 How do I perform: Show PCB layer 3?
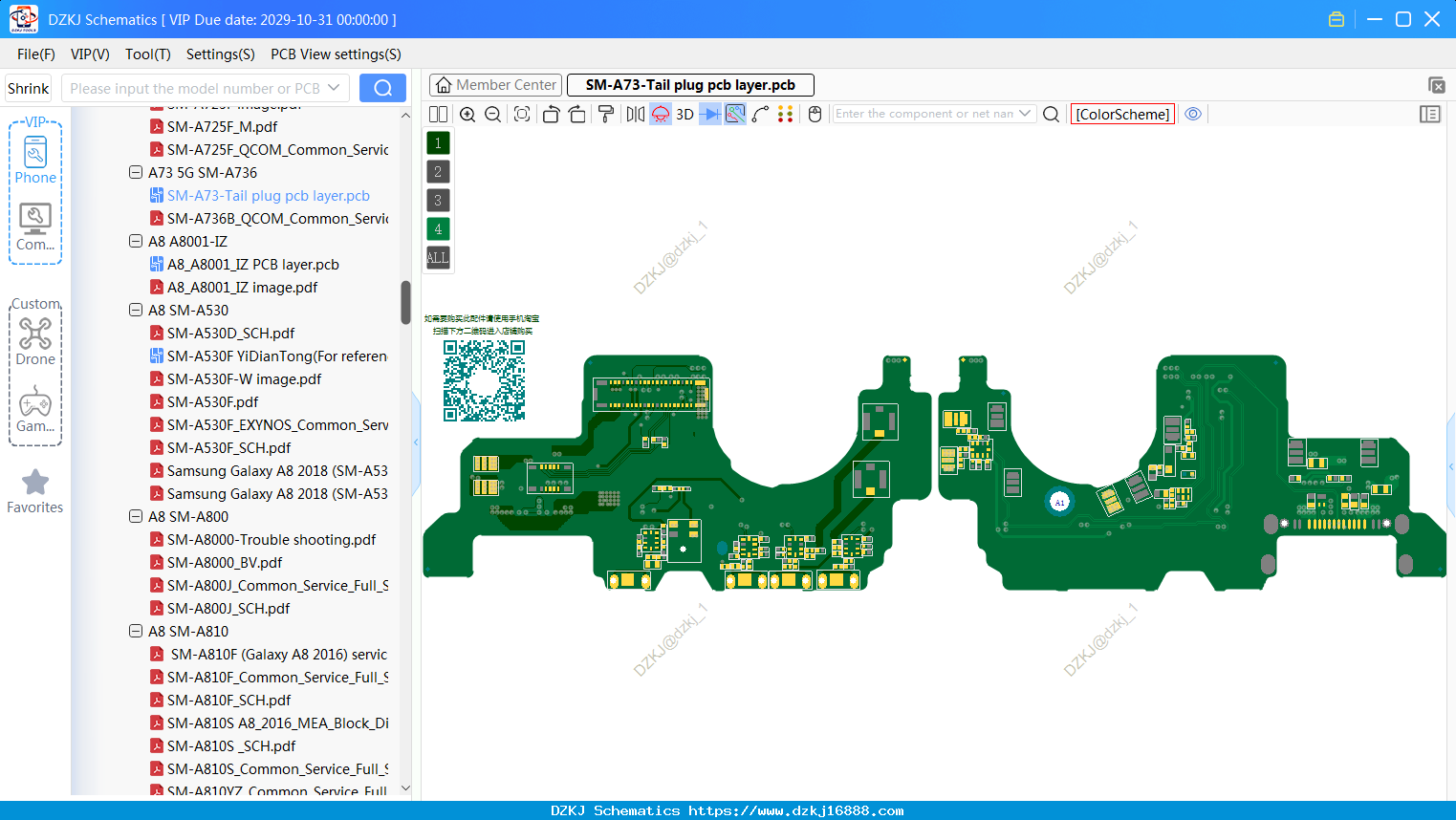point(438,201)
